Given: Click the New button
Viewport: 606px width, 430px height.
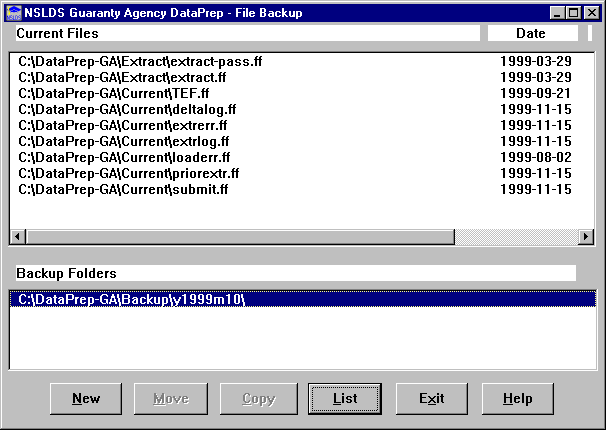Looking at the screenshot, I should click(86, 398).
